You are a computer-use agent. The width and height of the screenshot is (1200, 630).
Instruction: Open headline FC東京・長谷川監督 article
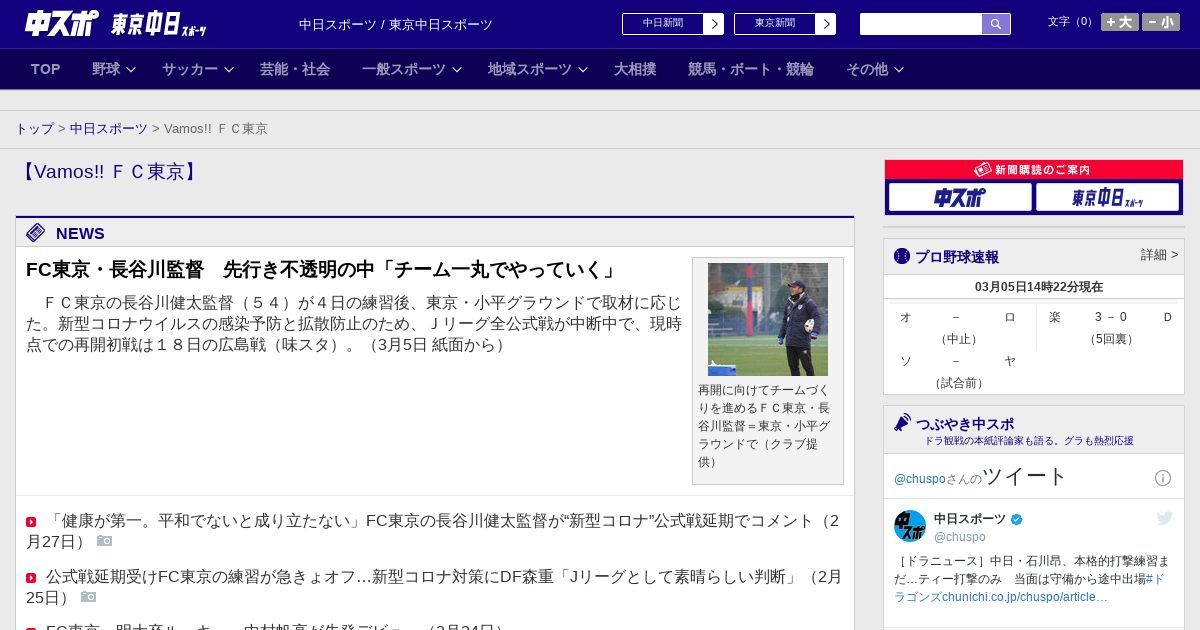pyautogui.click(x=322, y=270)
